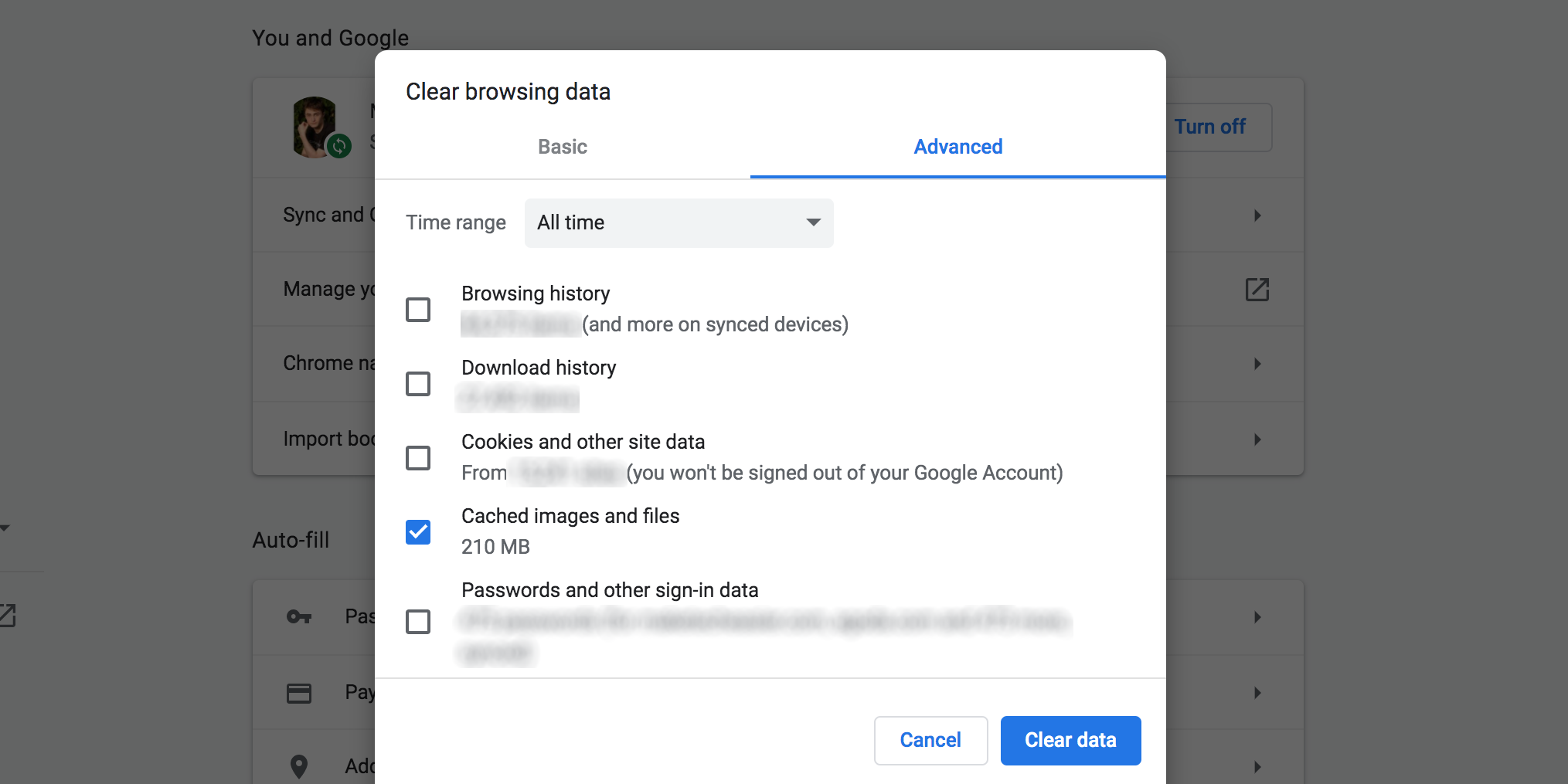Image resolution: width=1568 pixels, height=784 pixels.
Task: Click the payment card icon
Action: tap(299, 692)
